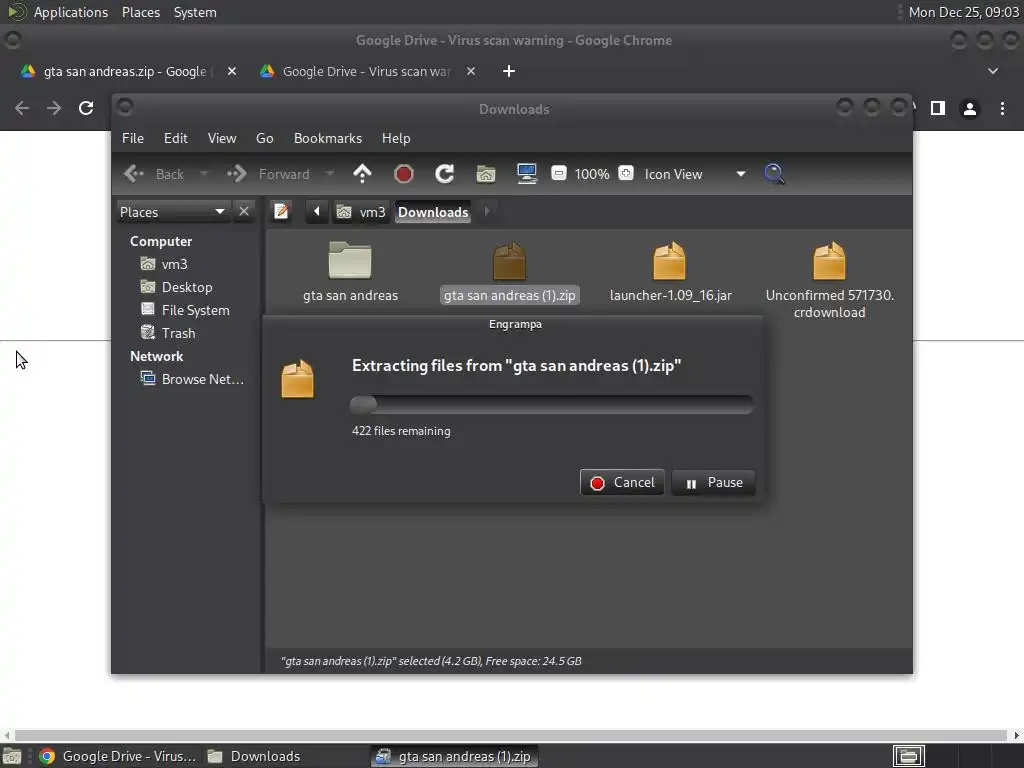Image resolution: width=1024 pixels, height=768 pixels.
Task: Open Trash in sidebar
Action: (178, 333)
